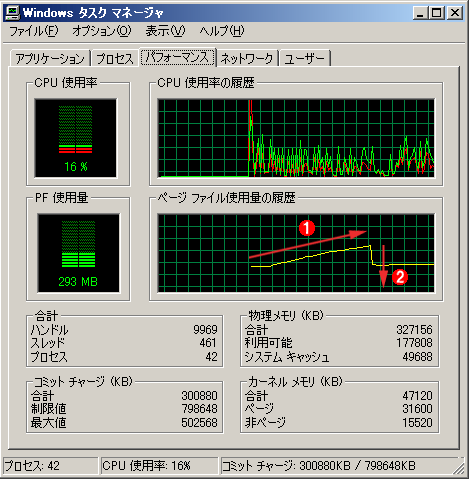Minimize the Task Manager window

(420, 13)
